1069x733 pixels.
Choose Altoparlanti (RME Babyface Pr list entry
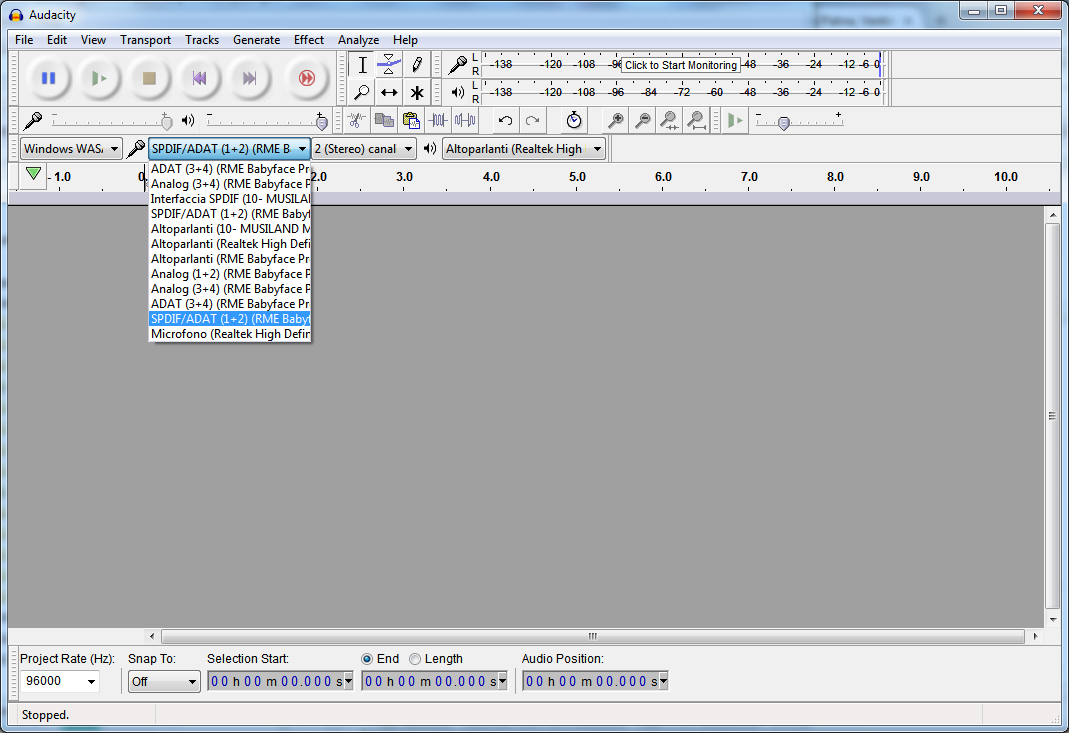[x=230, y=258]
